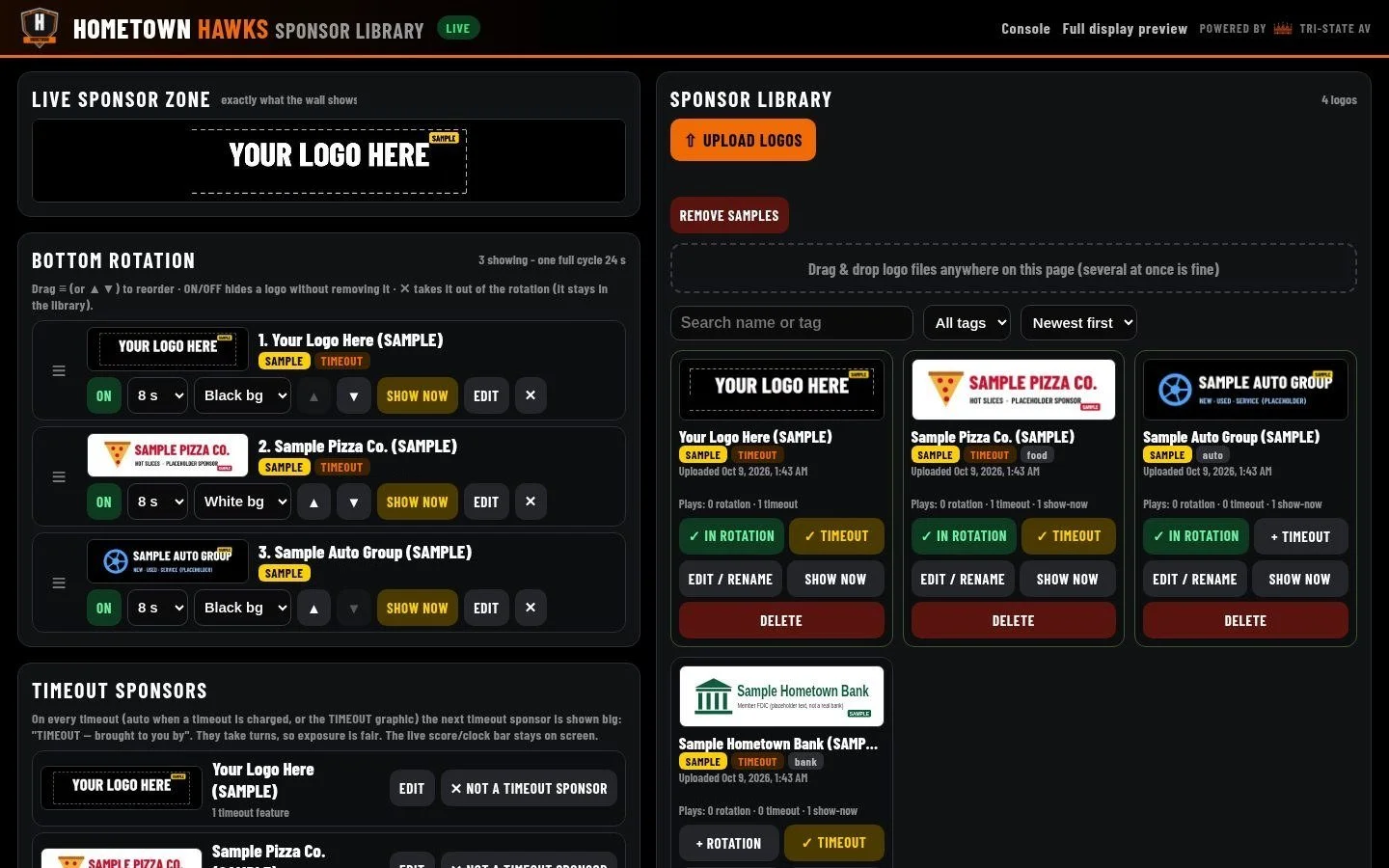Viewport: 1389px width, 868px height.
Task: Open Full display preview
Action: [1125, 29]
